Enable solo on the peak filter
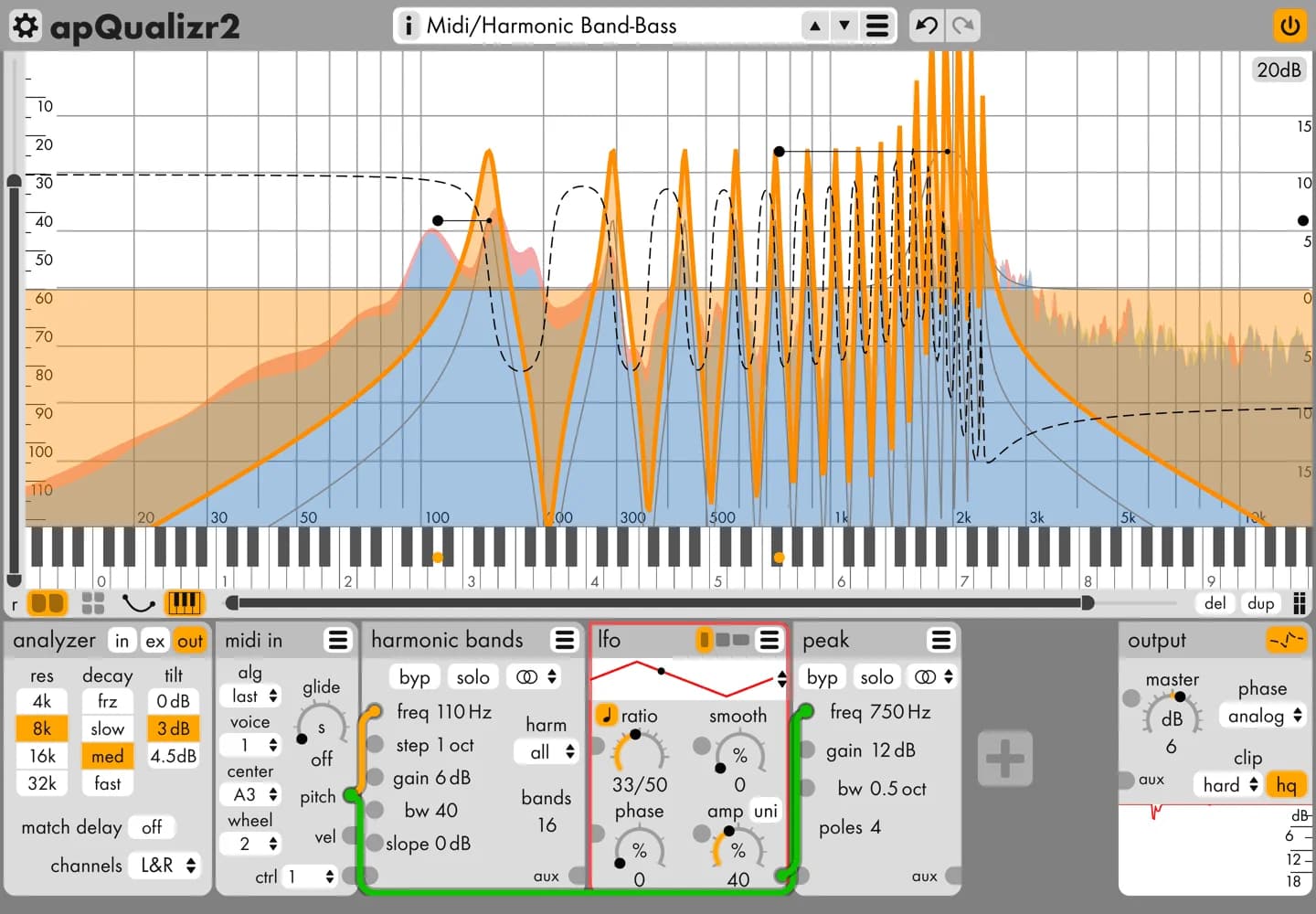Screen dimensions: 1316x914 coord(876,677)
